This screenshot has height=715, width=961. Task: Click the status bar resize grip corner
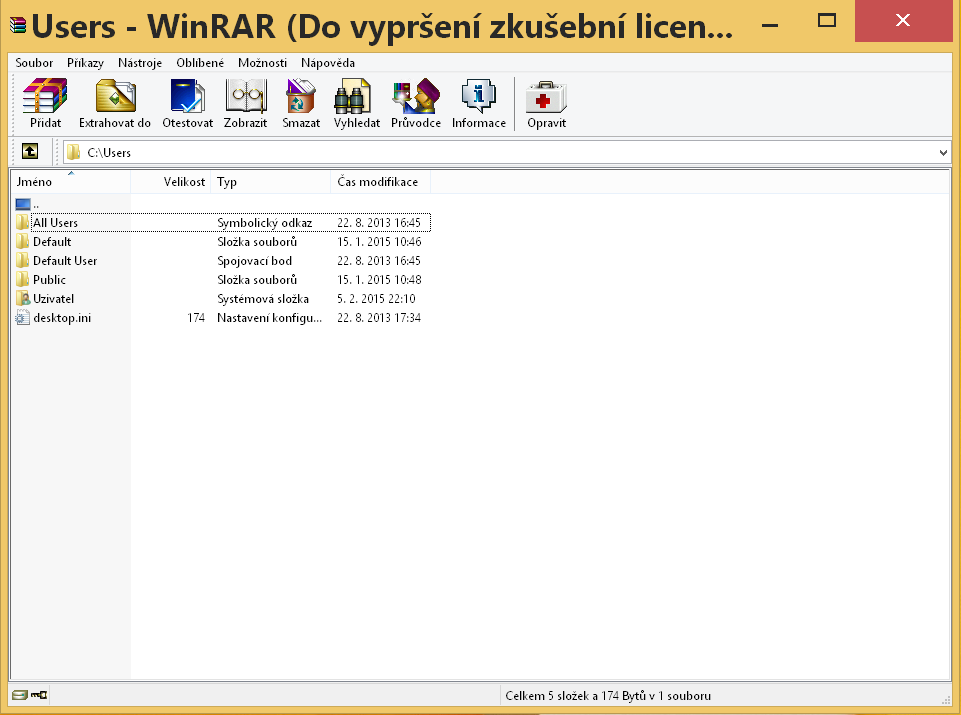[x=946, y=698]
